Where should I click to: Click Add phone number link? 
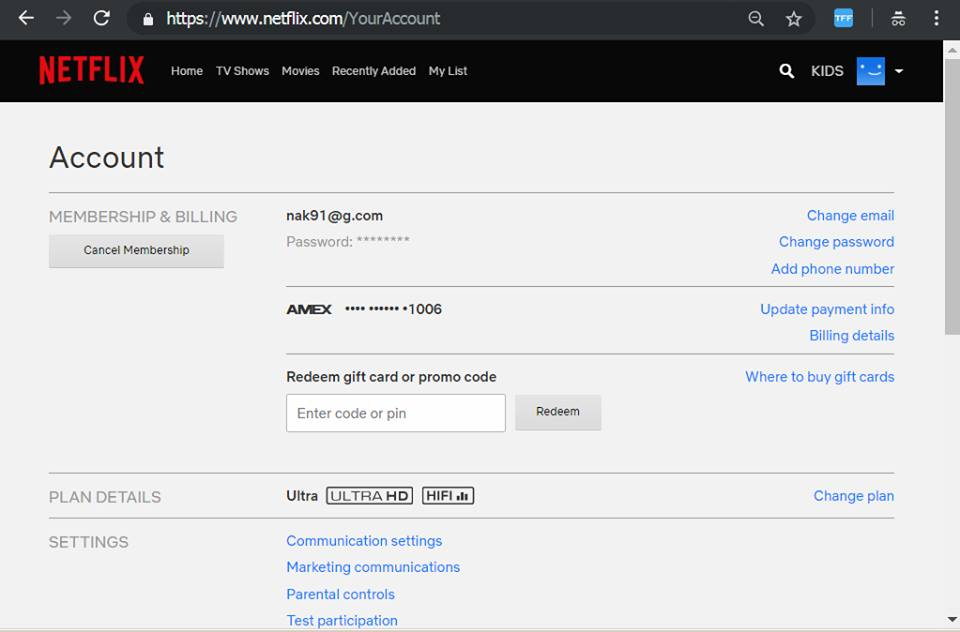click(833, 269)
